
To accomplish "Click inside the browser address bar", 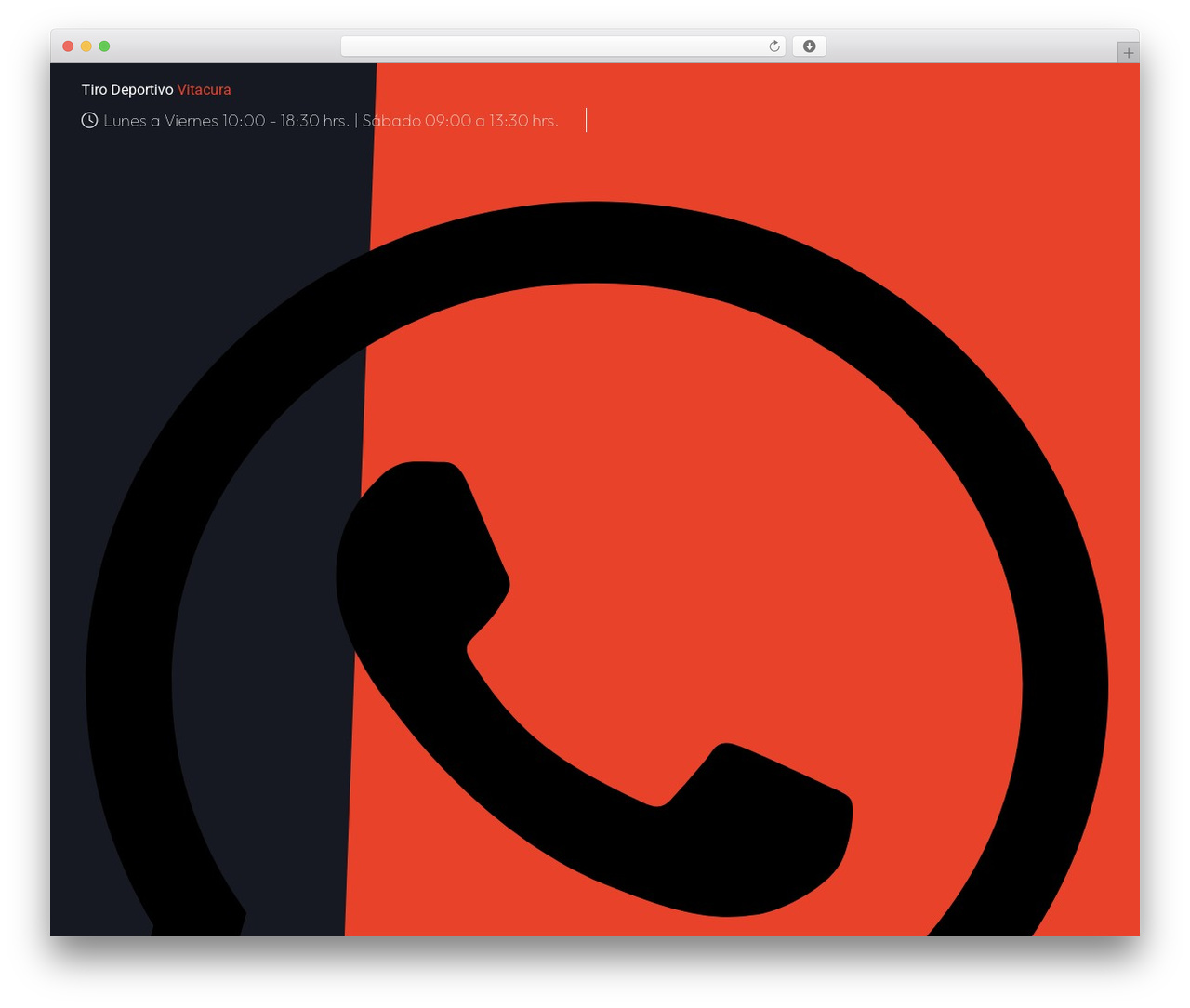I will [562, 46].
